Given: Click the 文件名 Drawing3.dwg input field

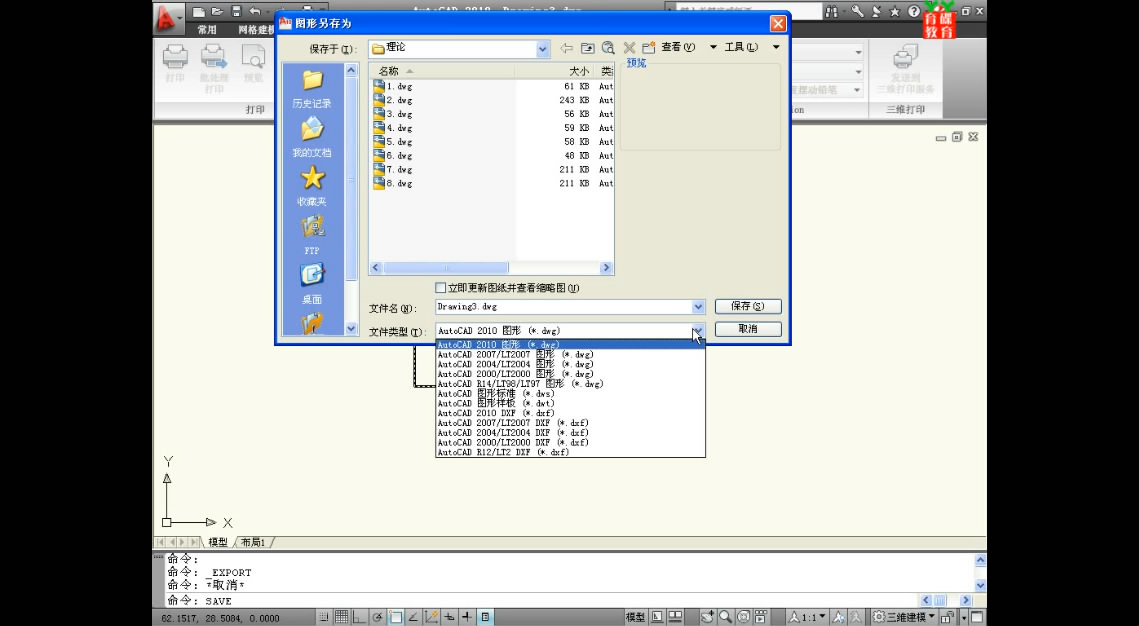Looking at the screenshot, I should coord(564,307).
